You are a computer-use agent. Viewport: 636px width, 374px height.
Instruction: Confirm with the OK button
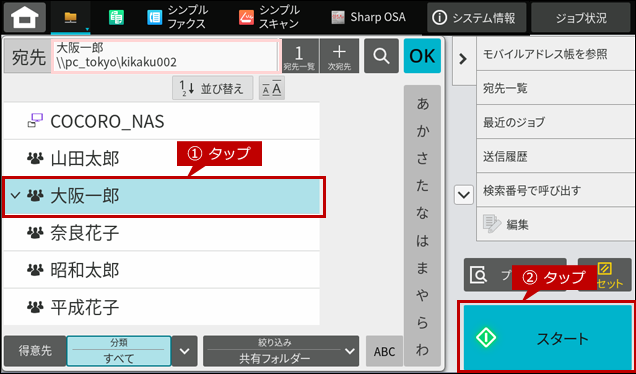click(x=422, y=56)
